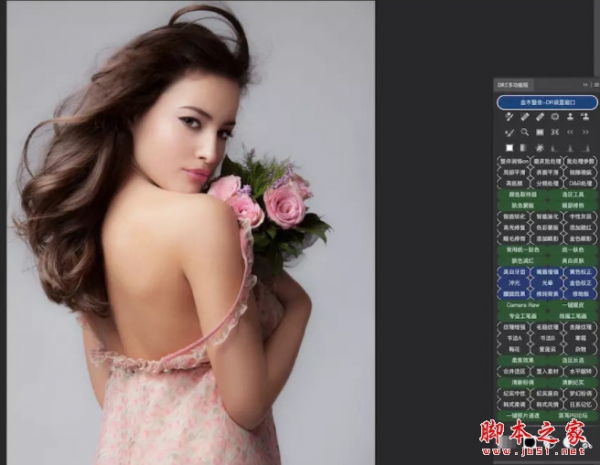
Task: Click the 纪实中性 button
Action: [514, 393]
